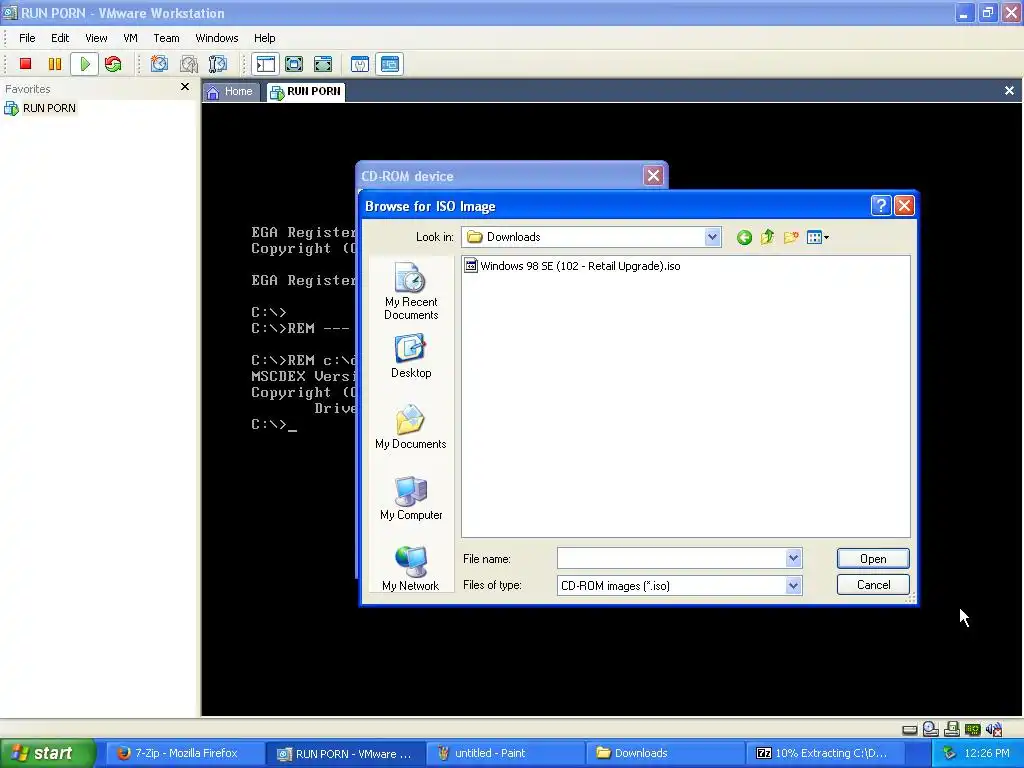
Task: Click the dialog Help question mark button
Action: coord(880,206)
